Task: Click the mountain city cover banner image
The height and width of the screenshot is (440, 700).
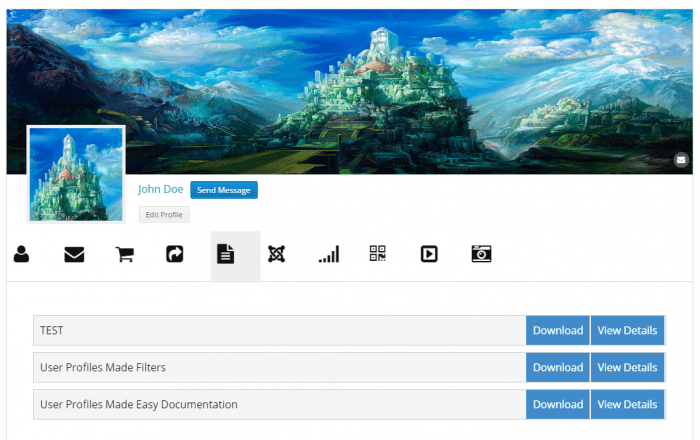Action: 350,91
